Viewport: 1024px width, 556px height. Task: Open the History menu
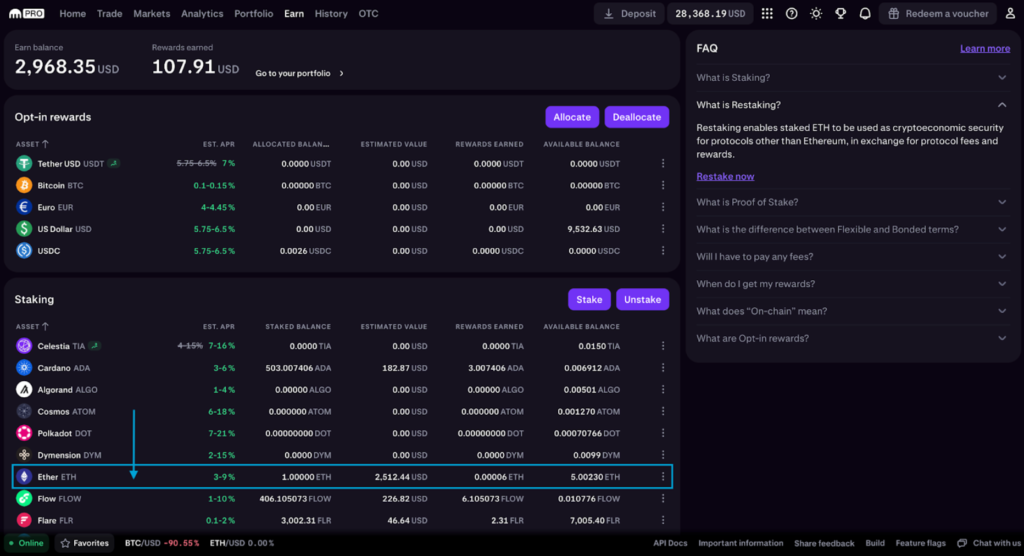pyautogui.click(x=331, y=14)
